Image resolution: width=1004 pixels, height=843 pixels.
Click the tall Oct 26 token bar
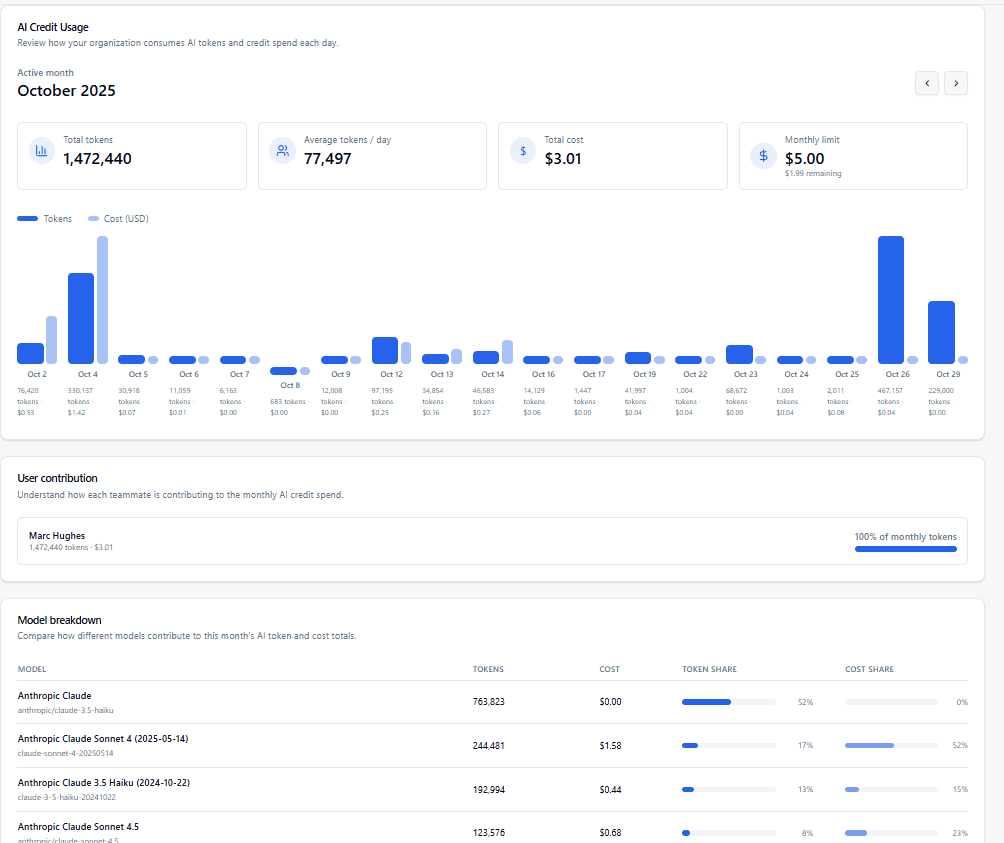pyautogui.click(x=890, y=300)
